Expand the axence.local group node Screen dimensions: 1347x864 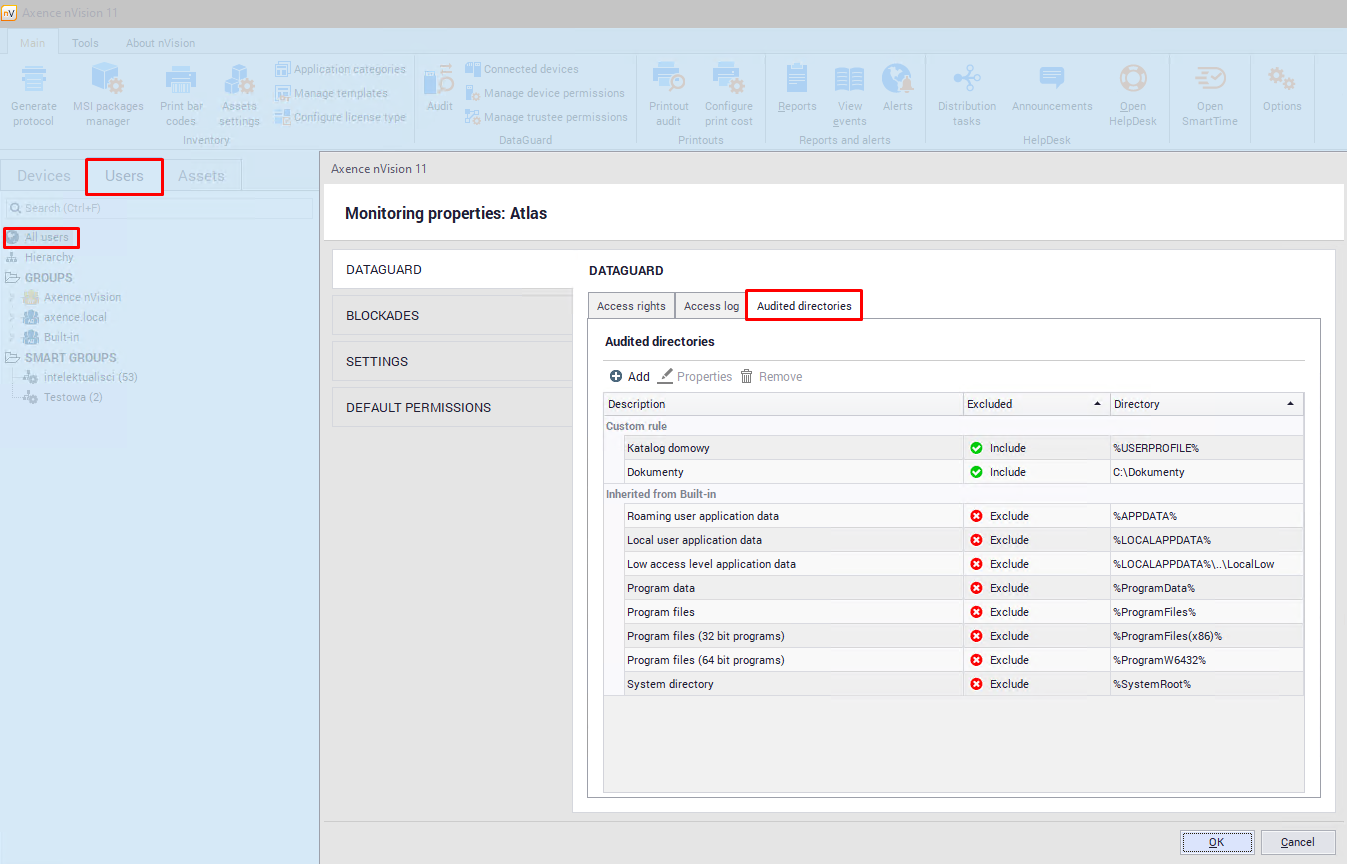coord(12,317)
